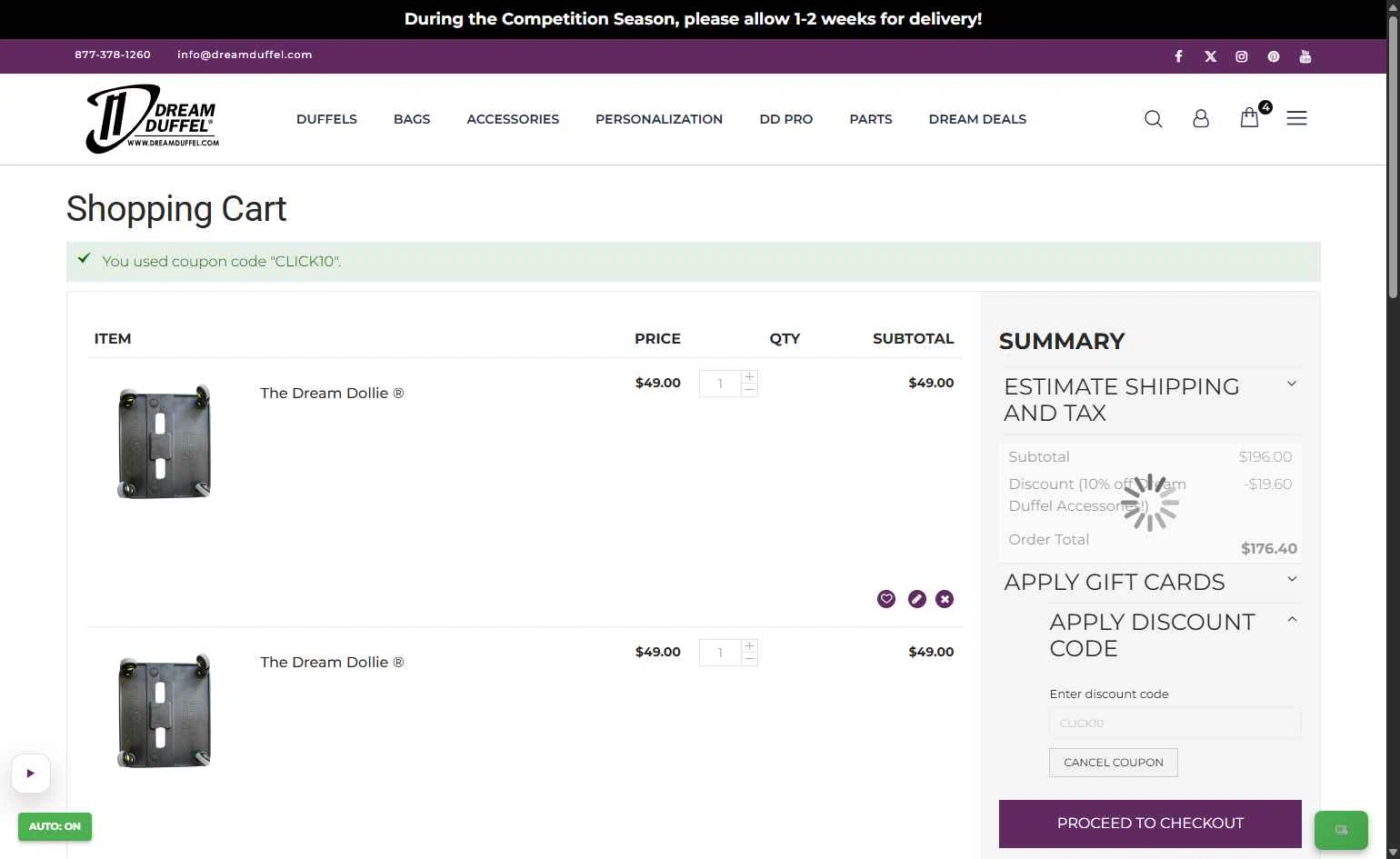Click Proceed to Checkout button
1400x859 pixels.
tap(1150, 824)
